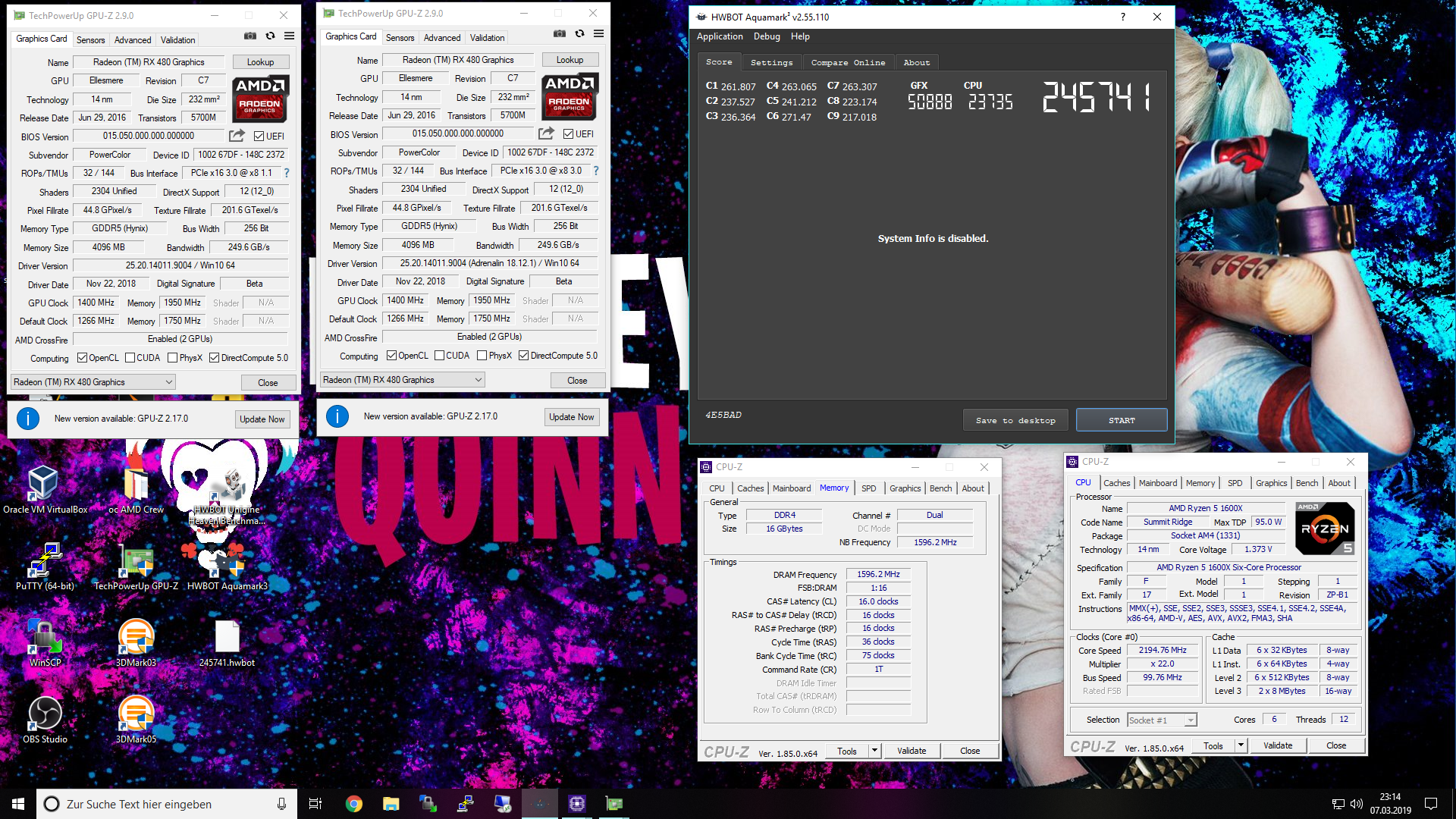Expand Tools dropdown arrow in CPU-Z Memory window
The width and height of the screenshot is (1456, 819).
(x=874, y=751)
